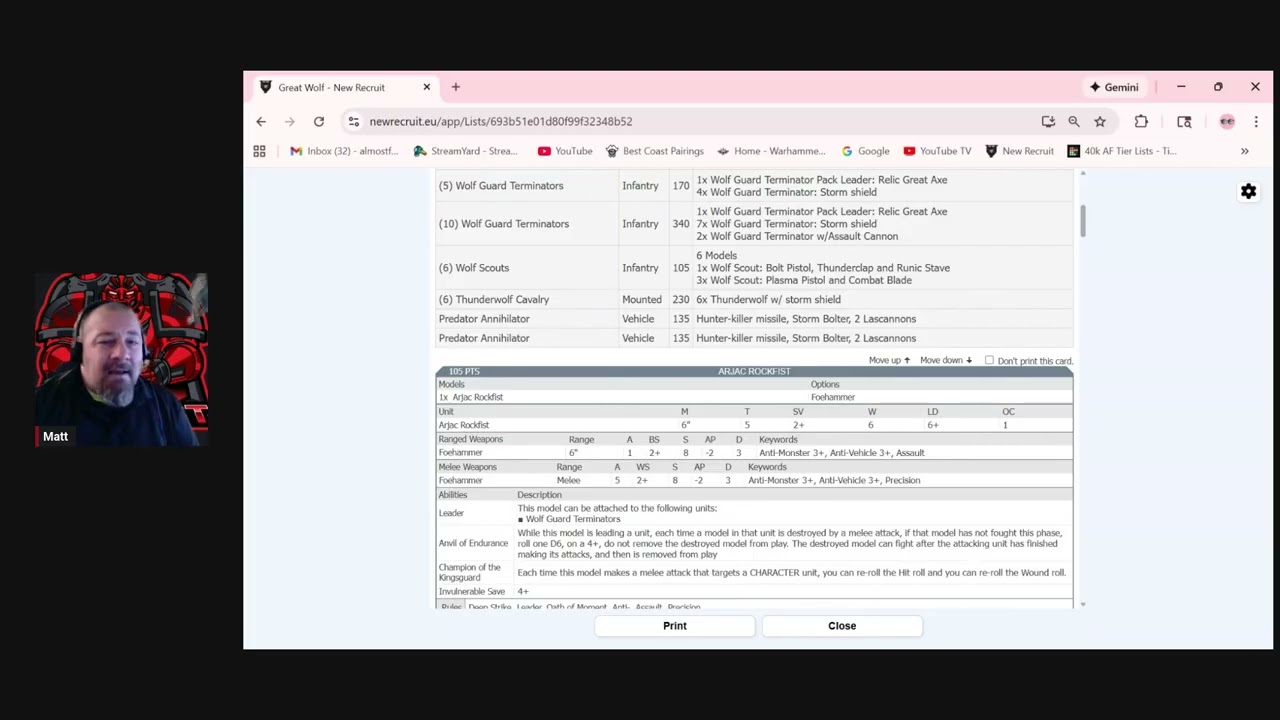The width and height of the screenshot is (1280, 720).
Task: Select the (5) Wolf Guard Terminators row
Action: (754, 186)
